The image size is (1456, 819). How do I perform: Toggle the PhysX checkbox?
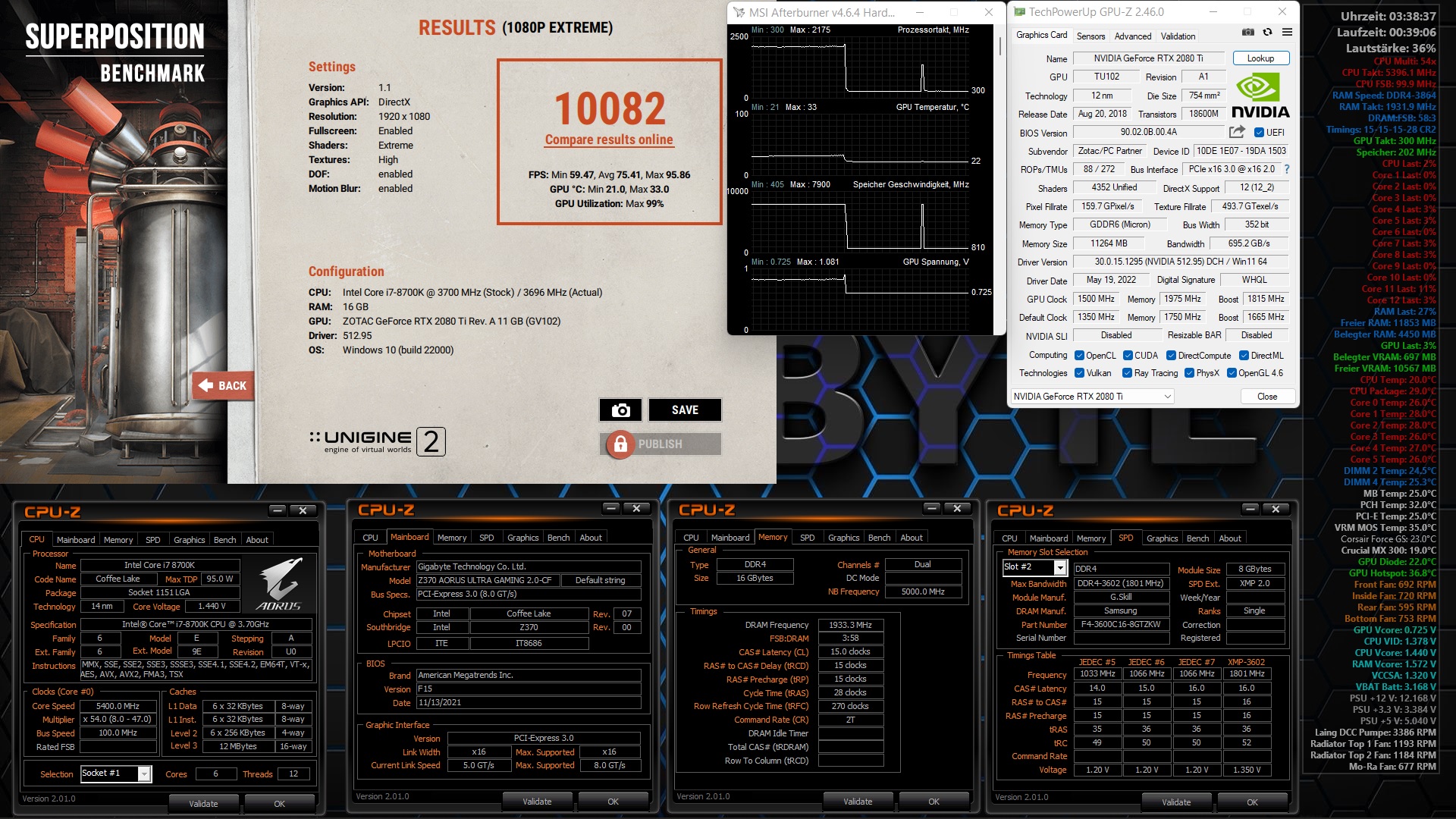click(x=1189, y=373)
